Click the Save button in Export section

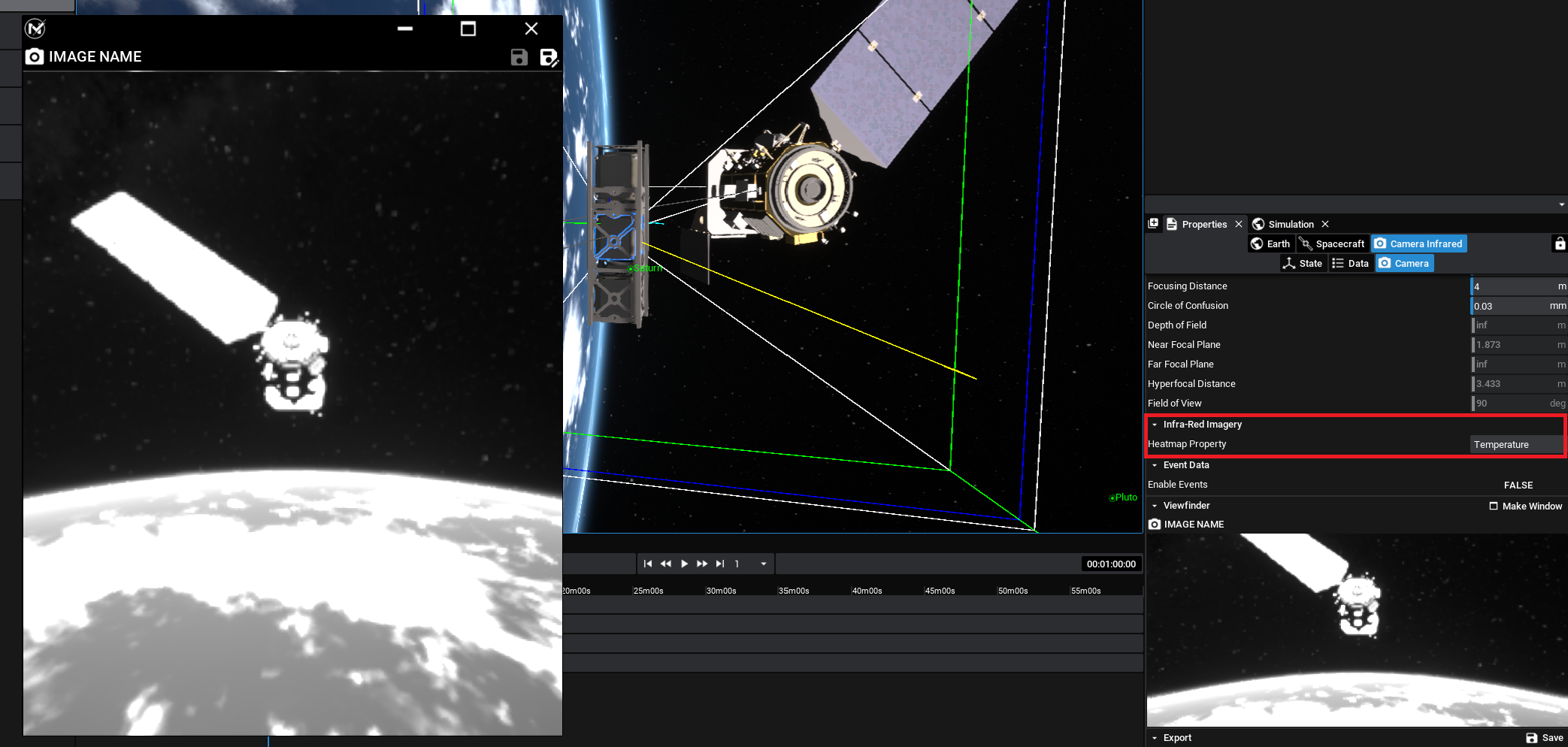(1545, 738)
